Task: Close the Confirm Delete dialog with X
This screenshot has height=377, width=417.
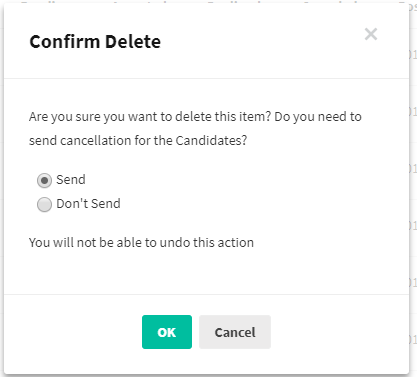Action: pos(371,34)
